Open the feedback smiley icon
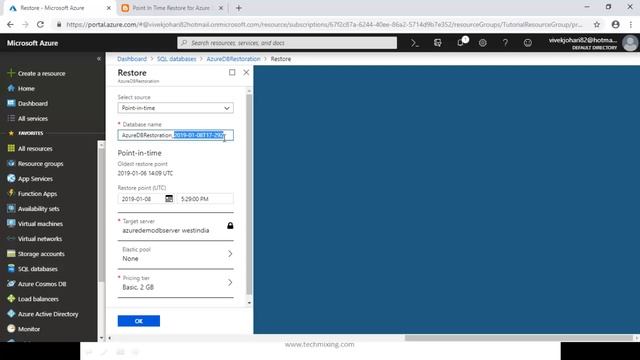 click(528, 43)
